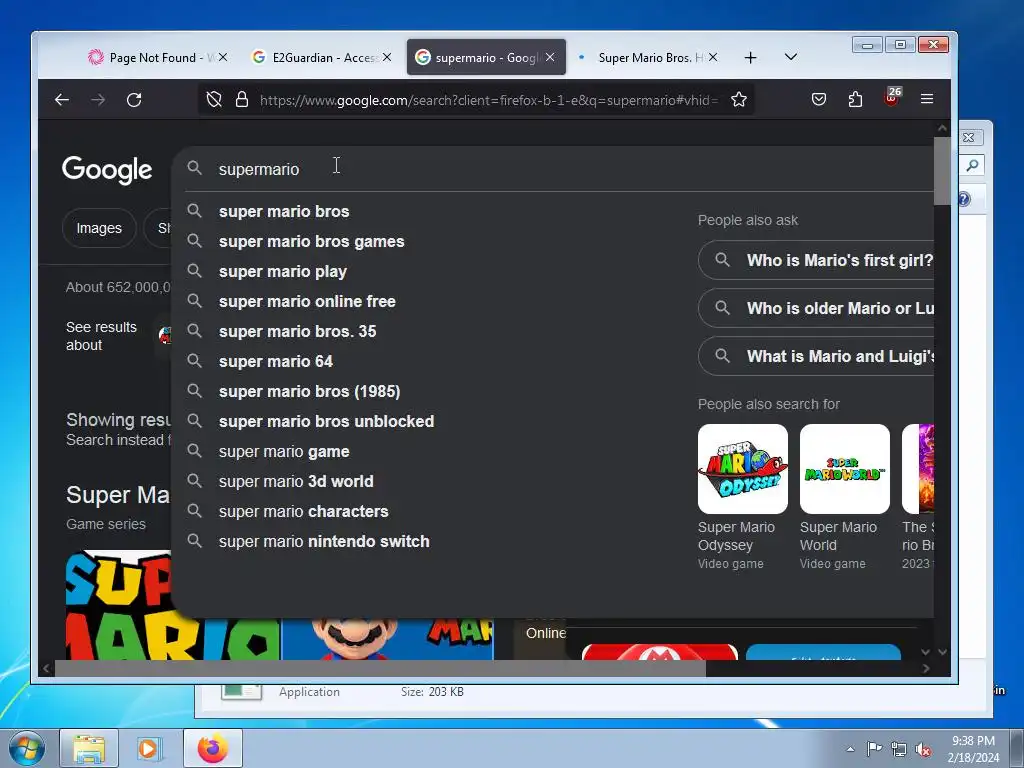Select suggestion 'super mario bros (1985)'
The image size is (1024, 768).
pos(310,392)
